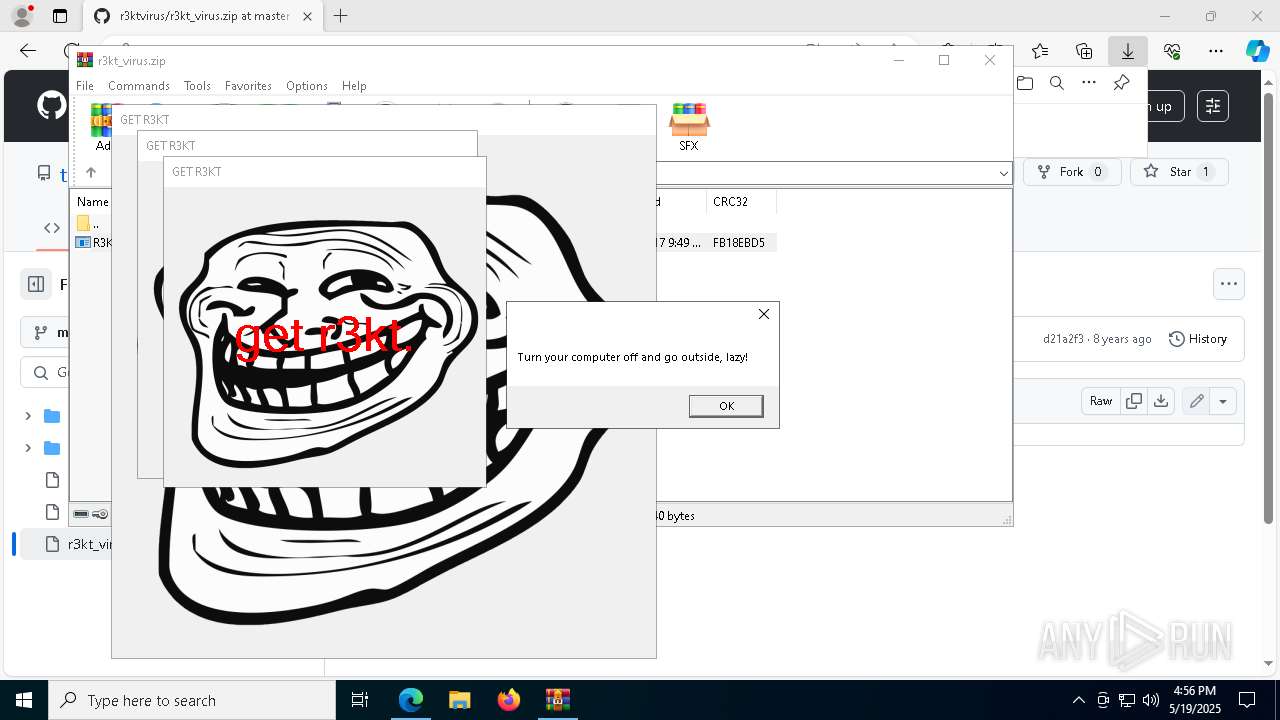Open the GitHub History link
The height and width of the screenshot is (720, 1280).
click(x=1198, y=339)
